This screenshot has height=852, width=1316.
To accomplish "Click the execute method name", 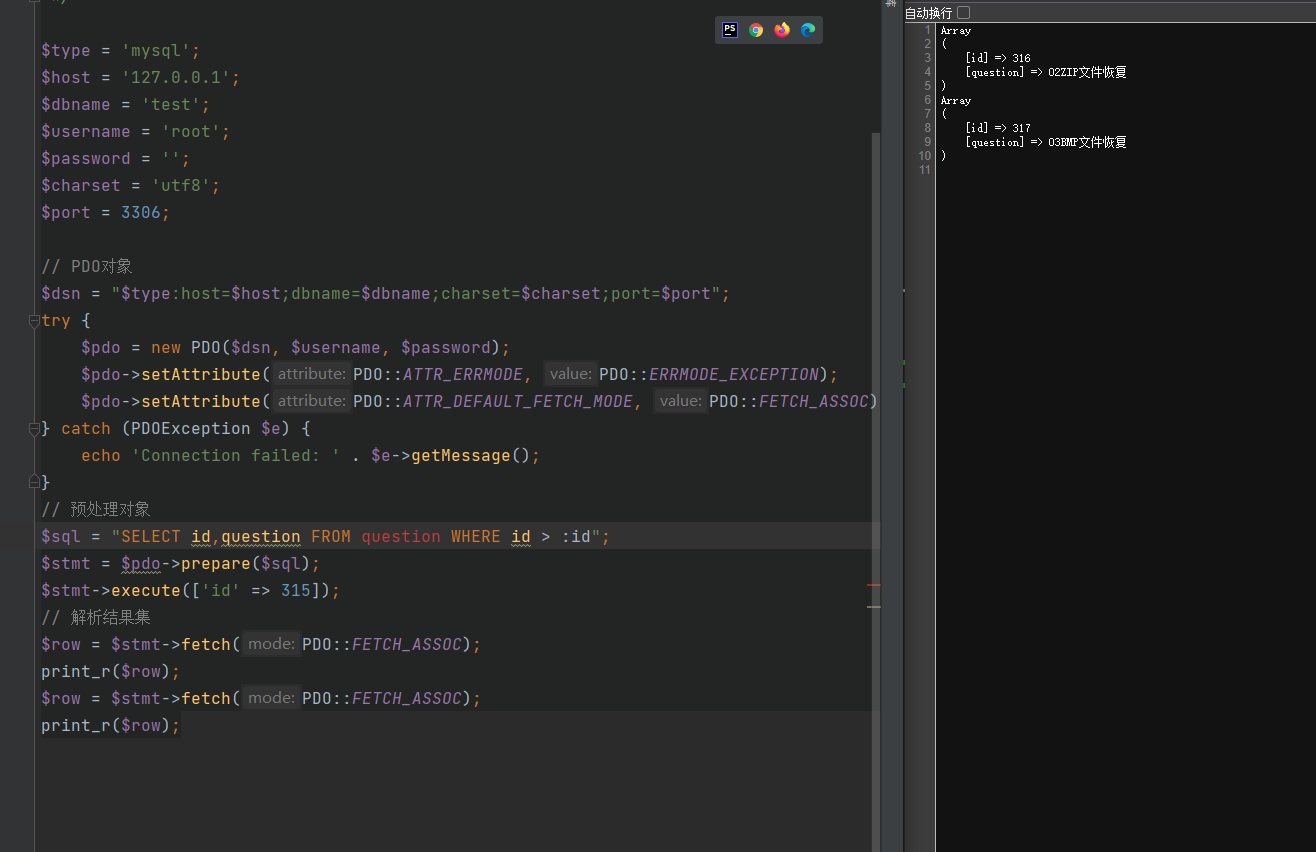I will tap(146, 590).
